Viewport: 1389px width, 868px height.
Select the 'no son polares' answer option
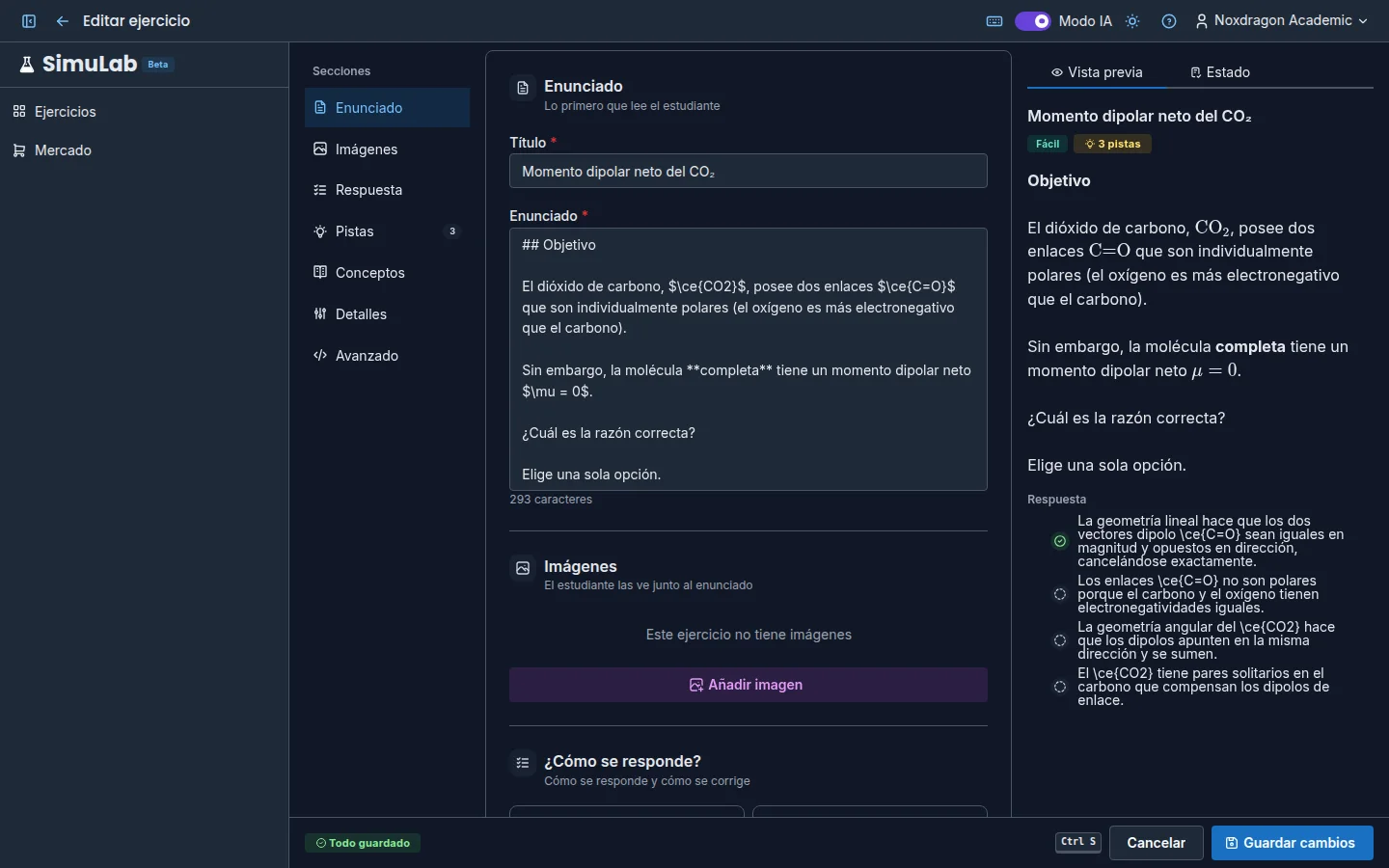pos(1199,594)
